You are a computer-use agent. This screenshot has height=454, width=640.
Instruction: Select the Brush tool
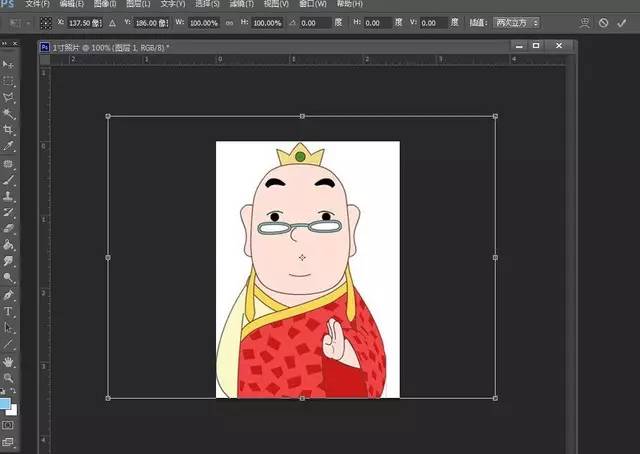tap(8, 180)
